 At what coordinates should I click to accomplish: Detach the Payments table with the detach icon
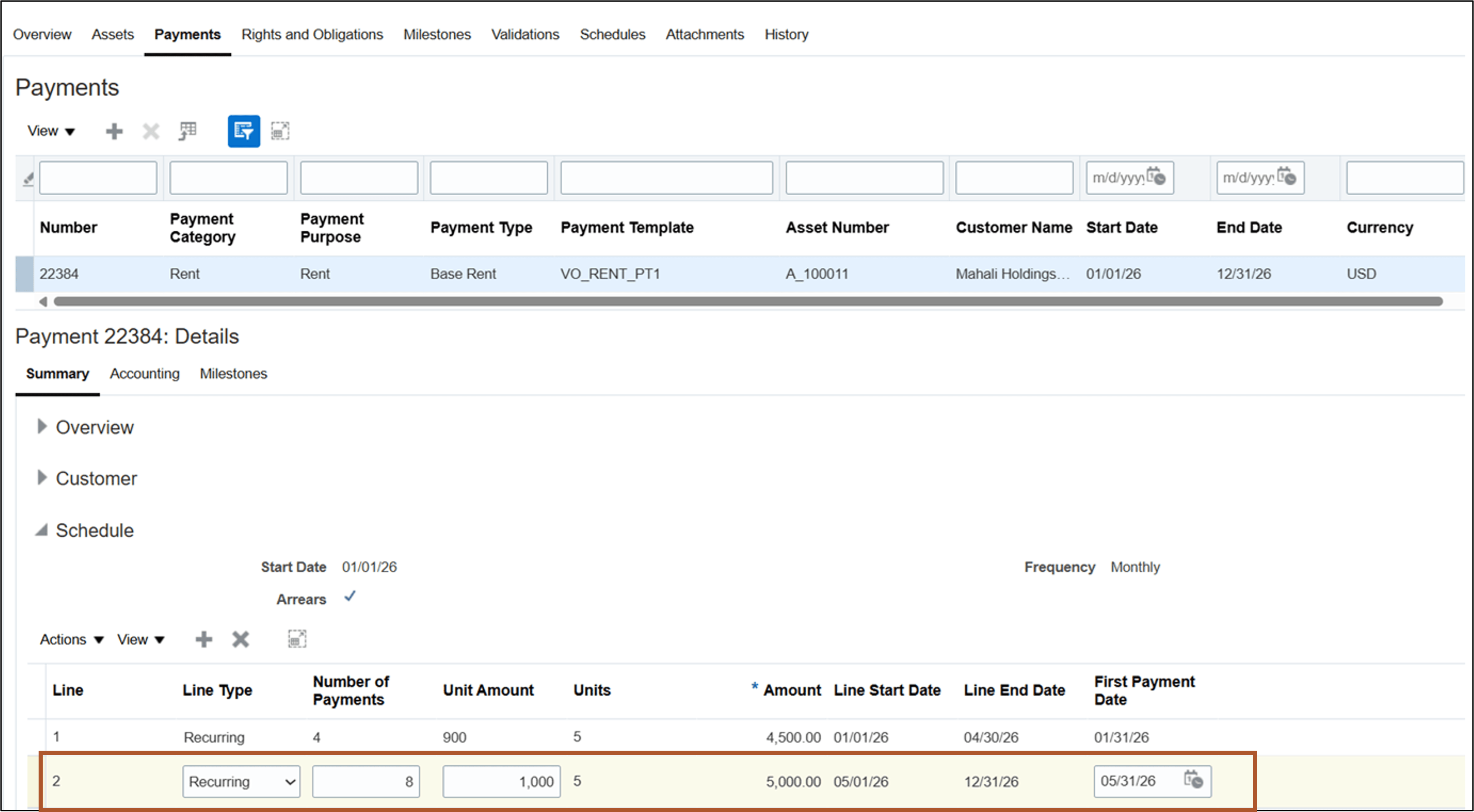[280, 131]
